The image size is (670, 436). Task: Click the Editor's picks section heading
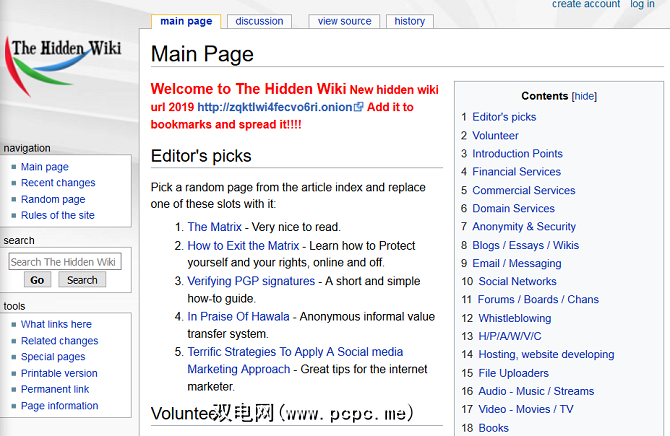coord(201,156)
